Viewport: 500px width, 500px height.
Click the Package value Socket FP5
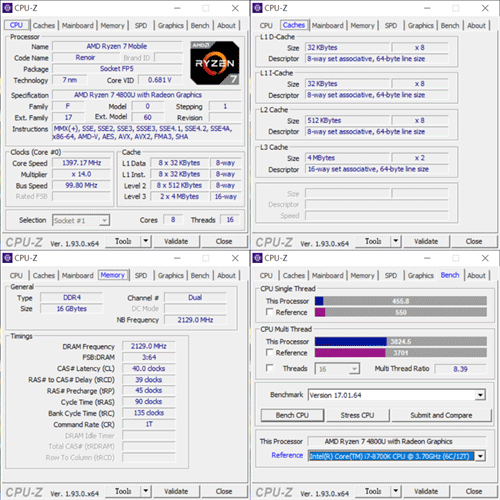[x=117, y=69]
